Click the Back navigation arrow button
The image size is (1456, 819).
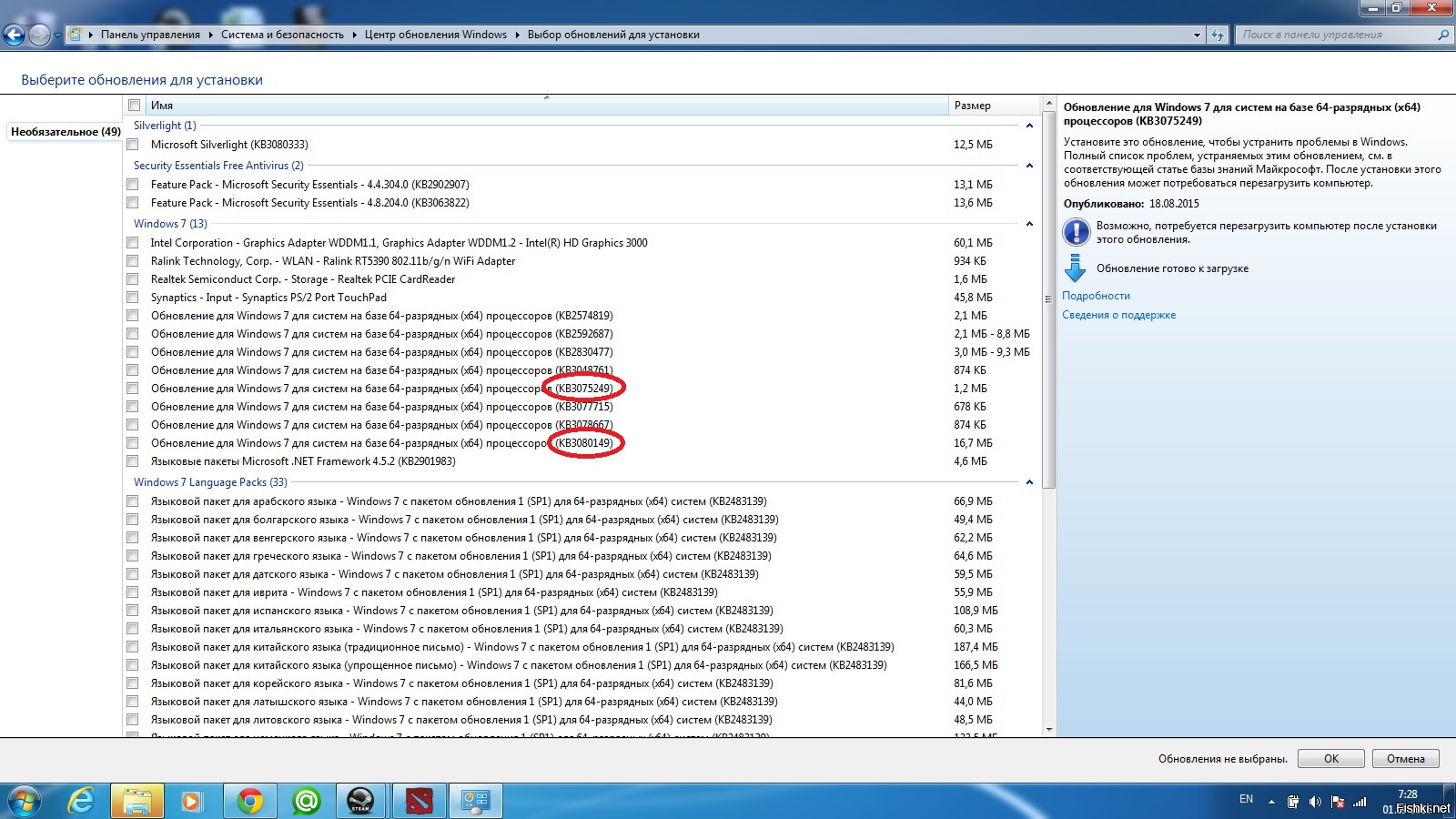[14, 35]
